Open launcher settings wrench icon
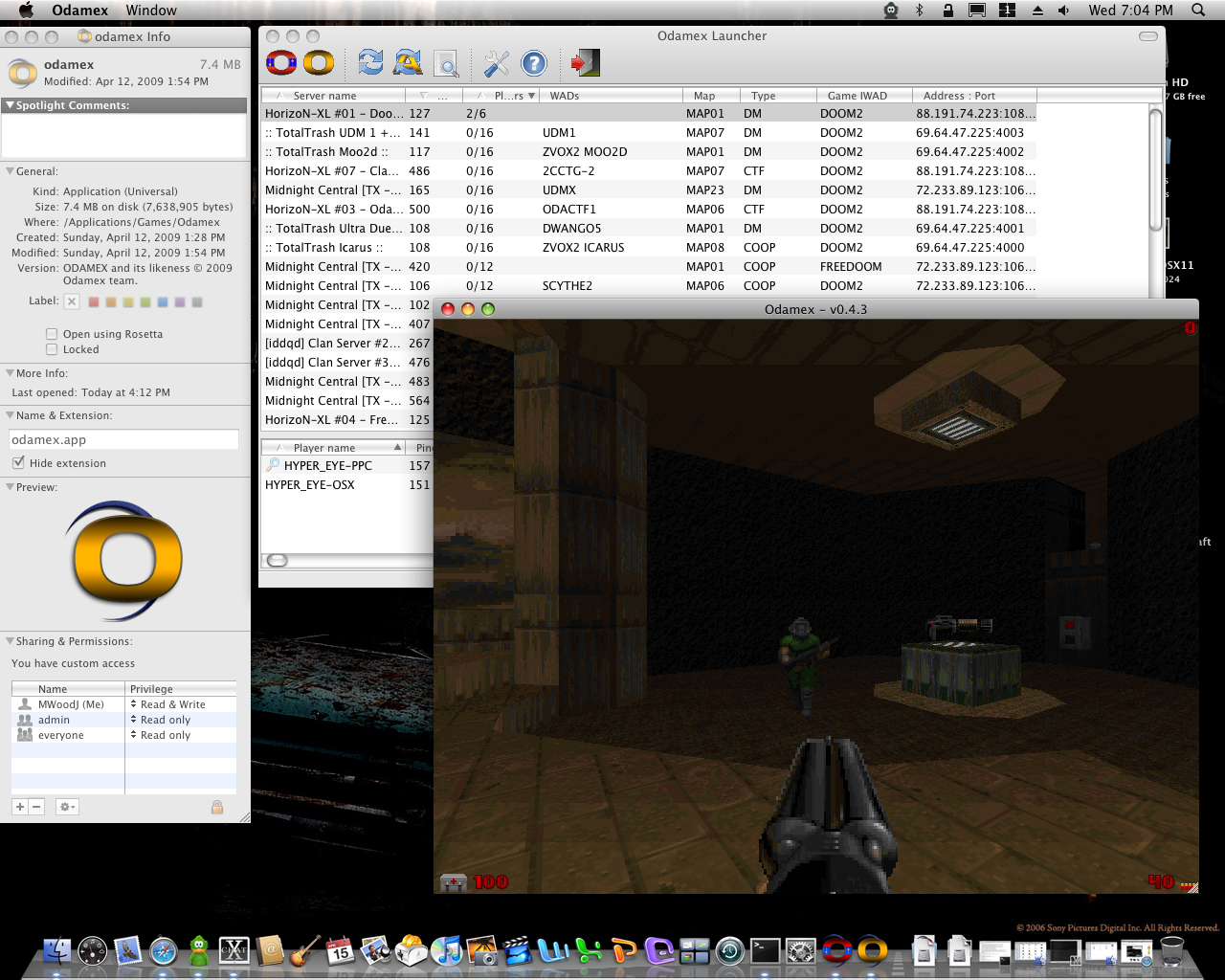Viewport: 1225px width, 980px height. coord(496,63)
